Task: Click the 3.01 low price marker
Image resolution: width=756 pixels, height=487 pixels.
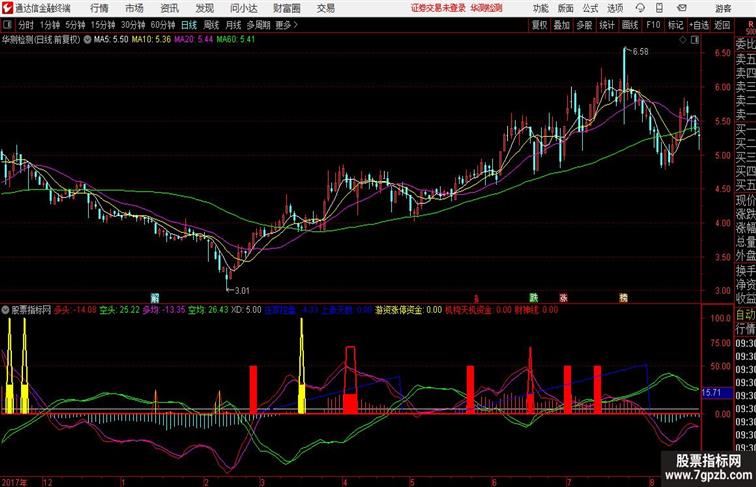Action: 242,291
